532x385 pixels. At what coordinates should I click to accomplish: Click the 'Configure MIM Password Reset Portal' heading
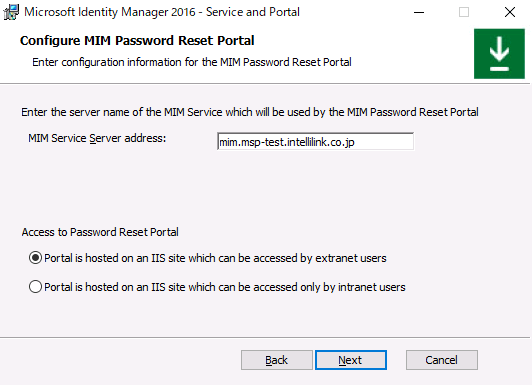pos(137,41)
